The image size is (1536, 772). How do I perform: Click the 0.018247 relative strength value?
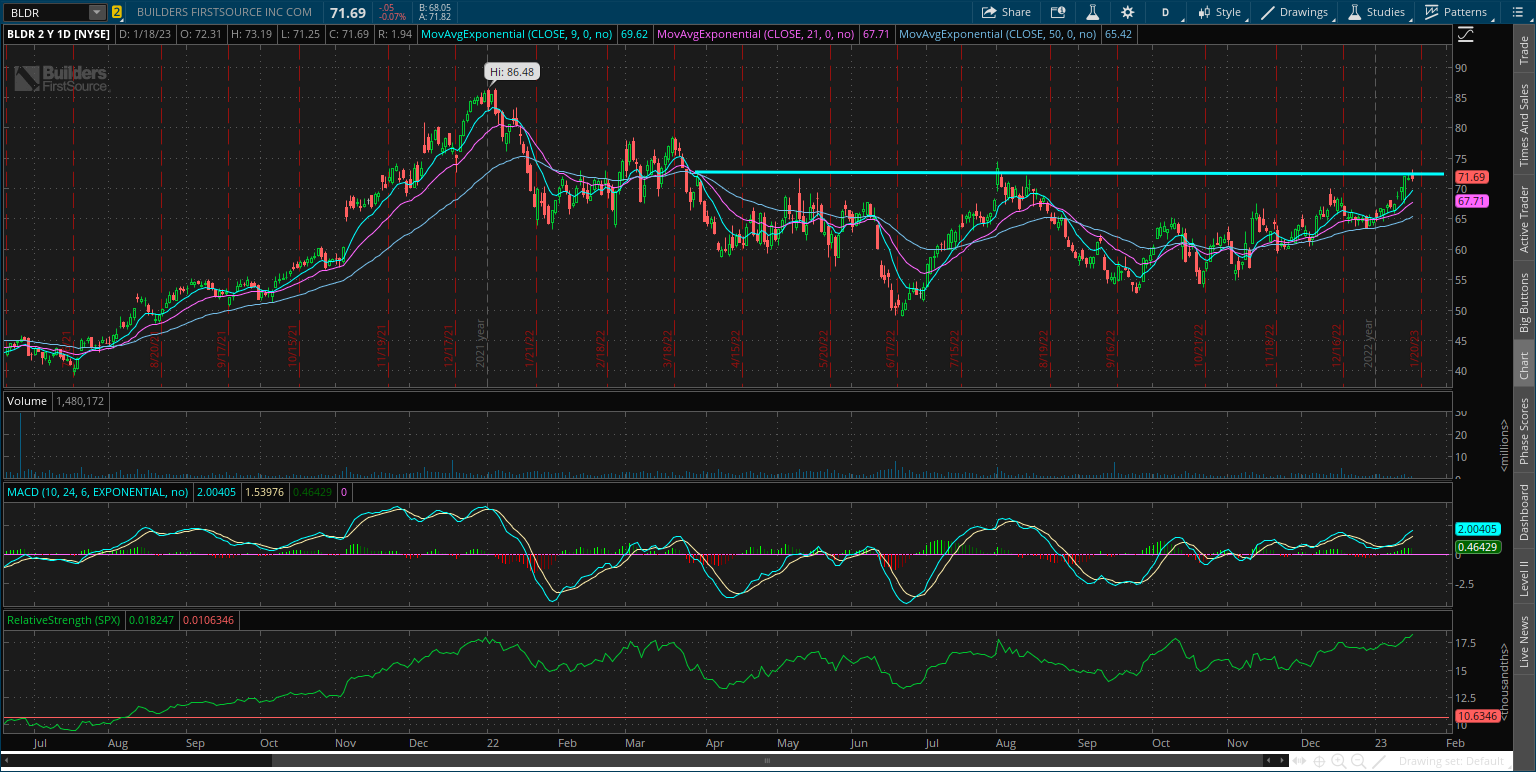pyautogui.click(x=150, y=620)
